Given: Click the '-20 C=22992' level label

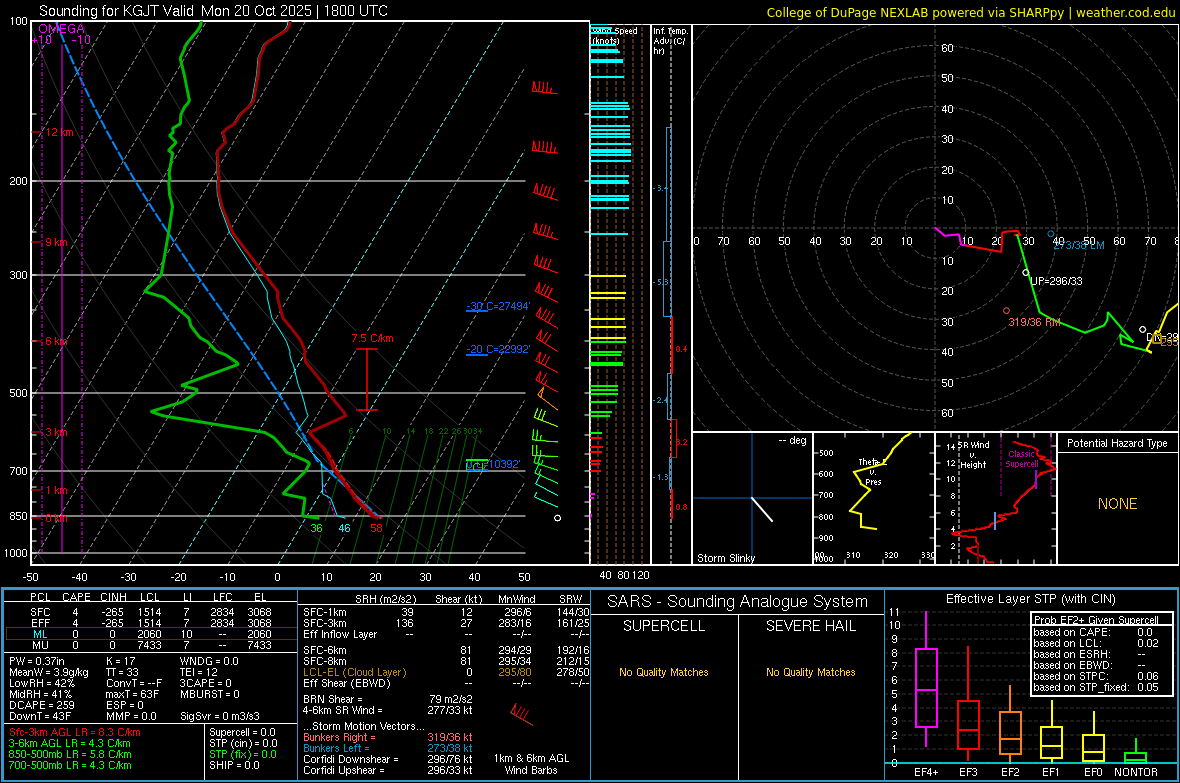Looking at the screenshot, I should pos(498,349).
